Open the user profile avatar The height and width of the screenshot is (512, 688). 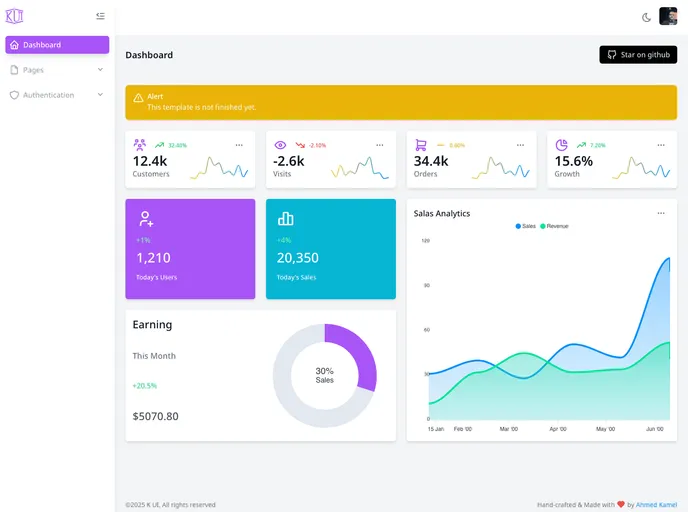click(x=668, y=17)
